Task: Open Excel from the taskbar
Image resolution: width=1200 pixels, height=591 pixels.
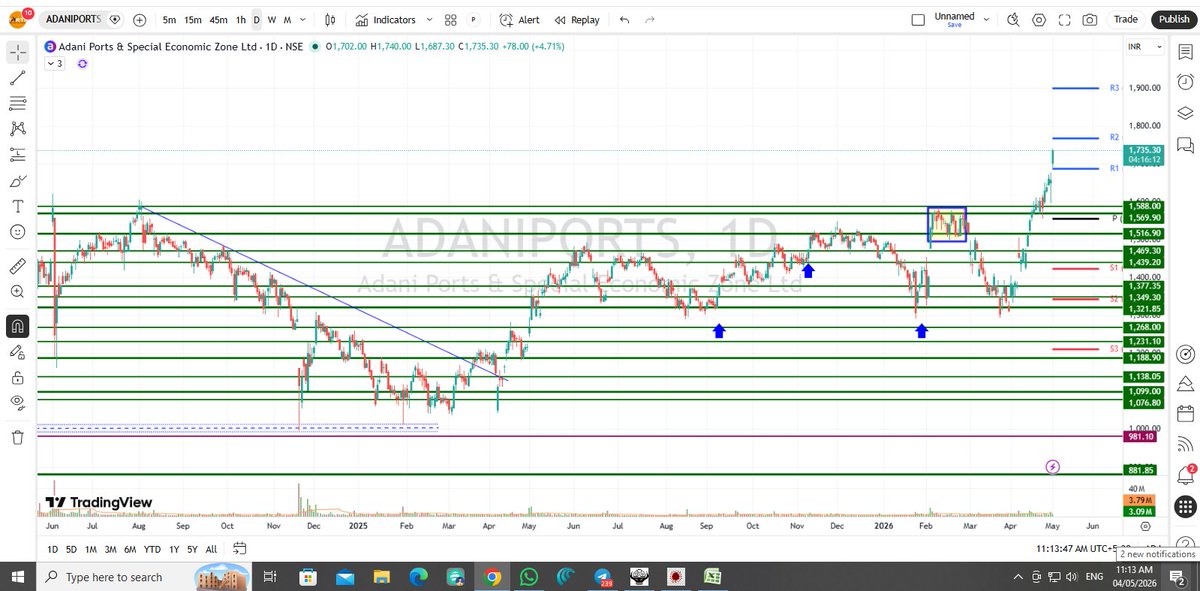Action: 712,577
